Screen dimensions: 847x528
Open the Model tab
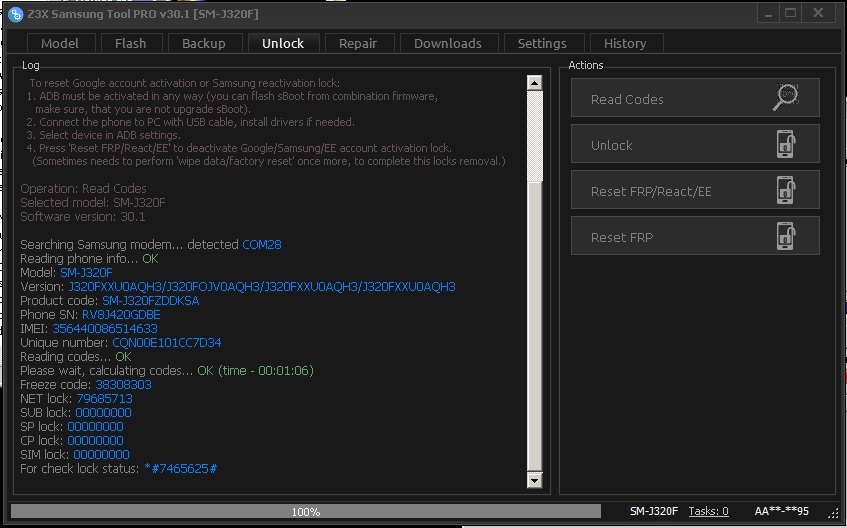(60, 43)
